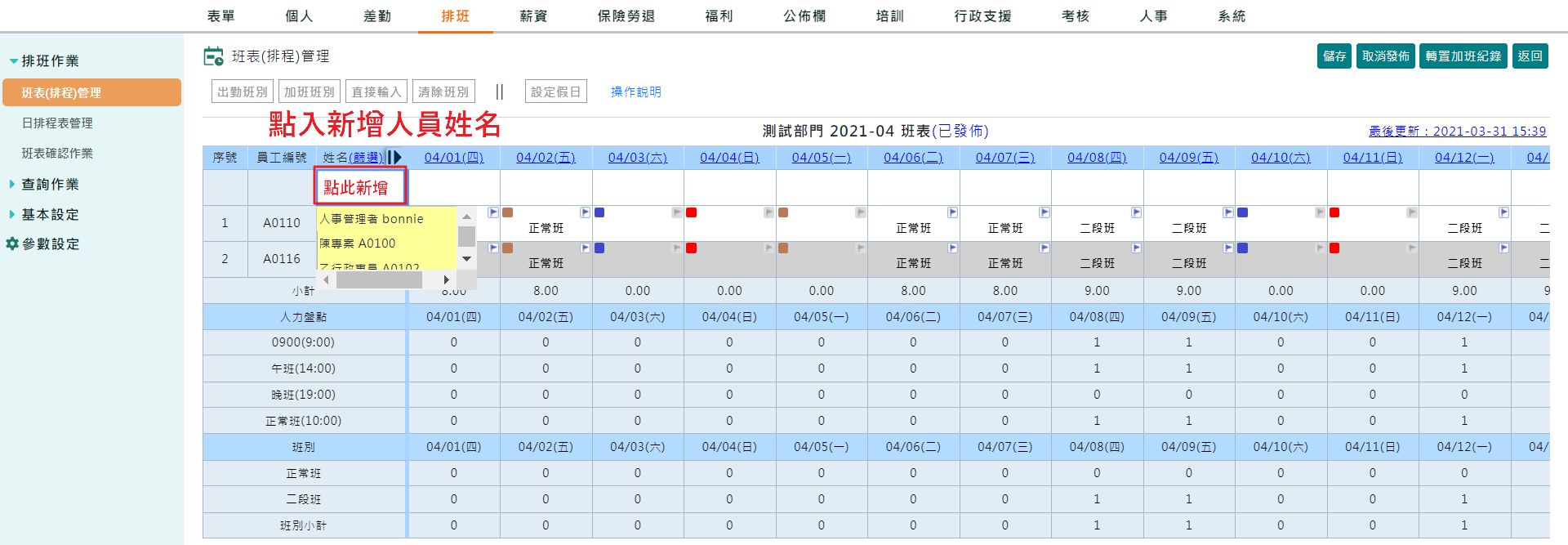Click the flag icon in row 2 under 04/08(四)
Viewport: 1568px width, 545px height.
point(1136,248)
